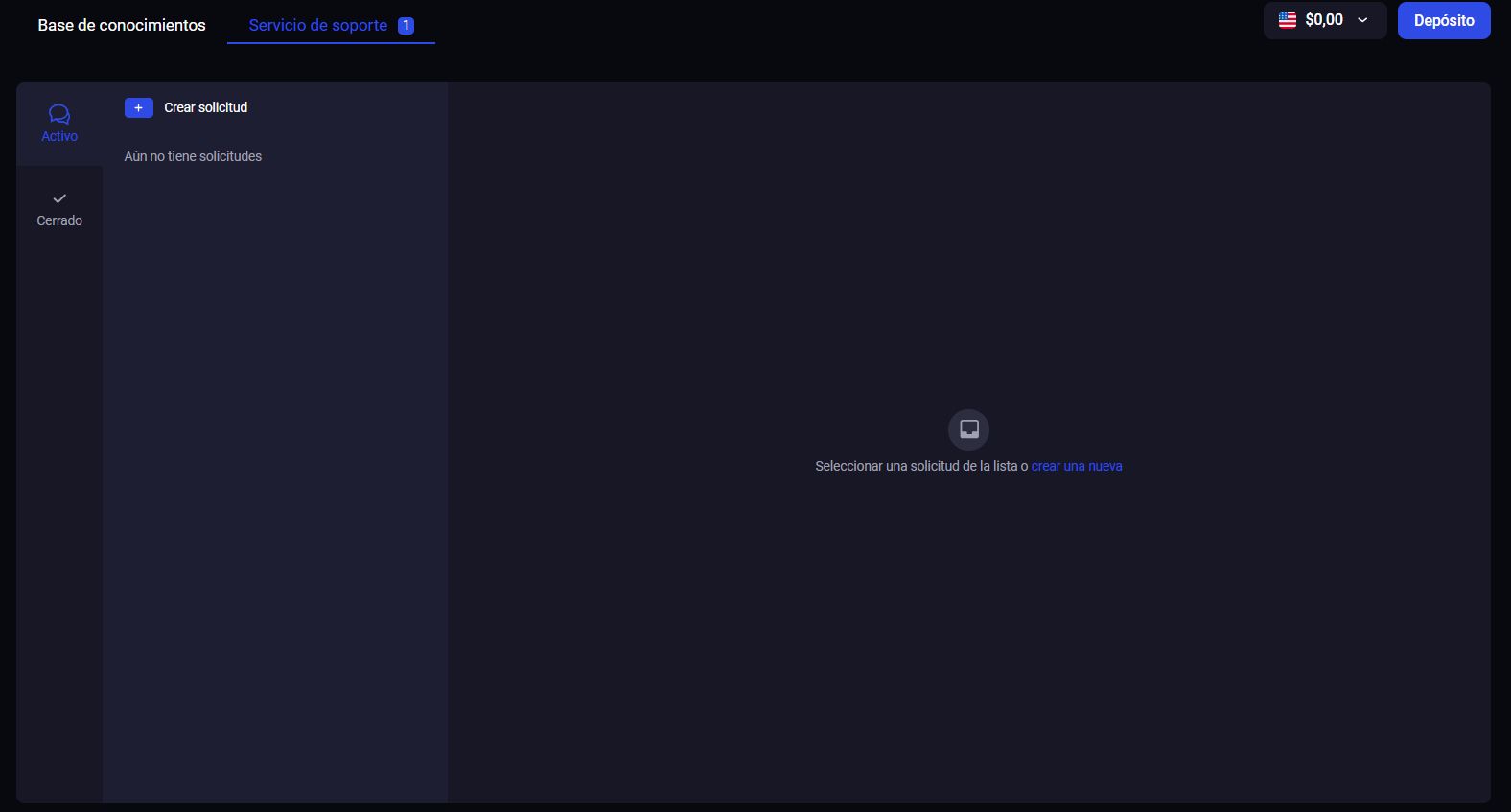Image resolution: width=1511 pixels, height=812 pixels.
Task: Open the Activo requests section
Action: [x=59, y=124]
